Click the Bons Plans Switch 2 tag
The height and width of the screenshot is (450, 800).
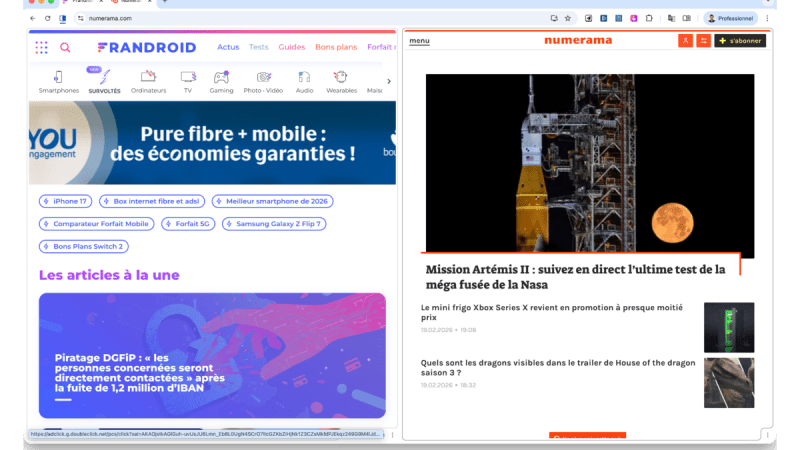84,246
